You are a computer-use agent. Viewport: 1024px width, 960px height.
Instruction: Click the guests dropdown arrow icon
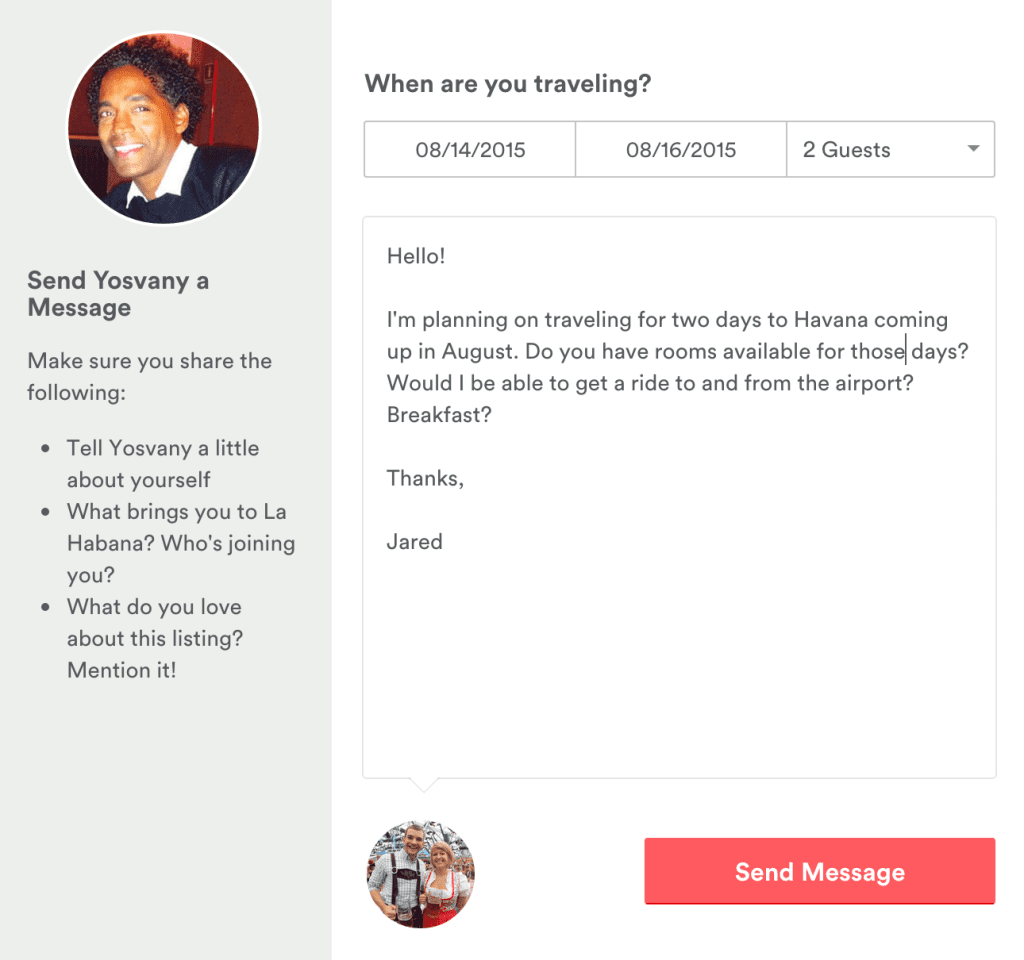[973, 148]
